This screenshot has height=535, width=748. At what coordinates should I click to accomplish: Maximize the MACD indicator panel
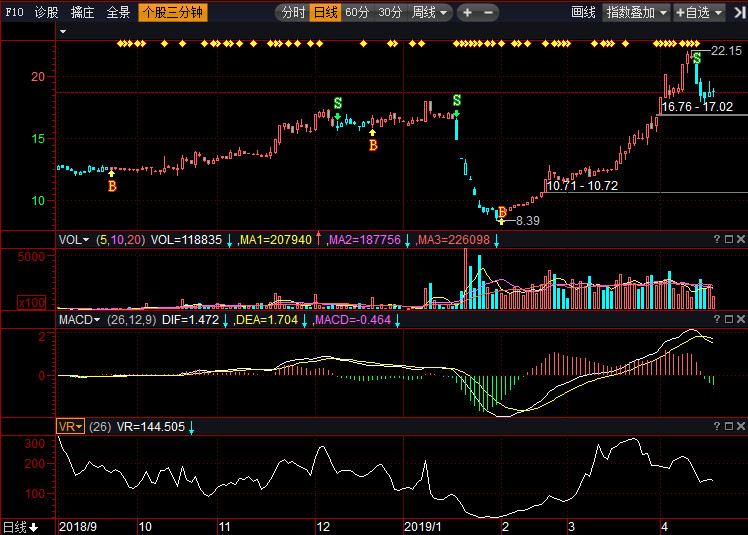click(728, 320)
